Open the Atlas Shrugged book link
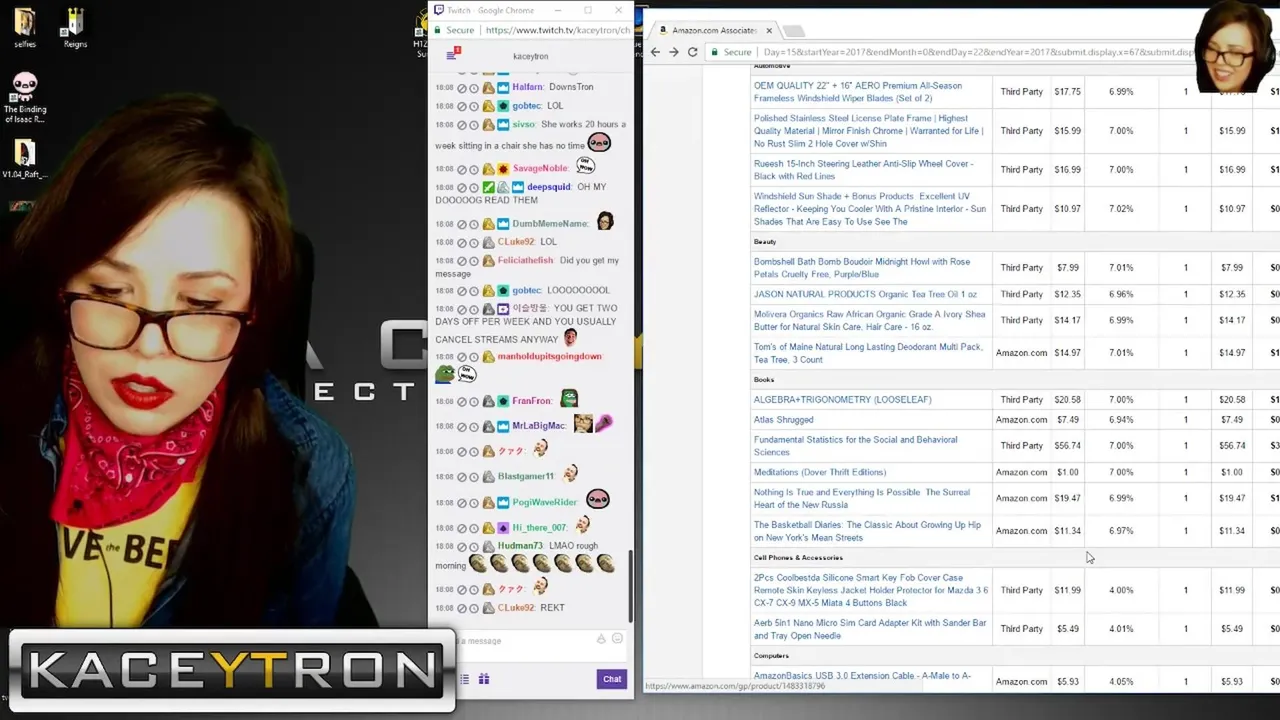Viewport: 1280px width, 720px height. [x=783, y=420]
